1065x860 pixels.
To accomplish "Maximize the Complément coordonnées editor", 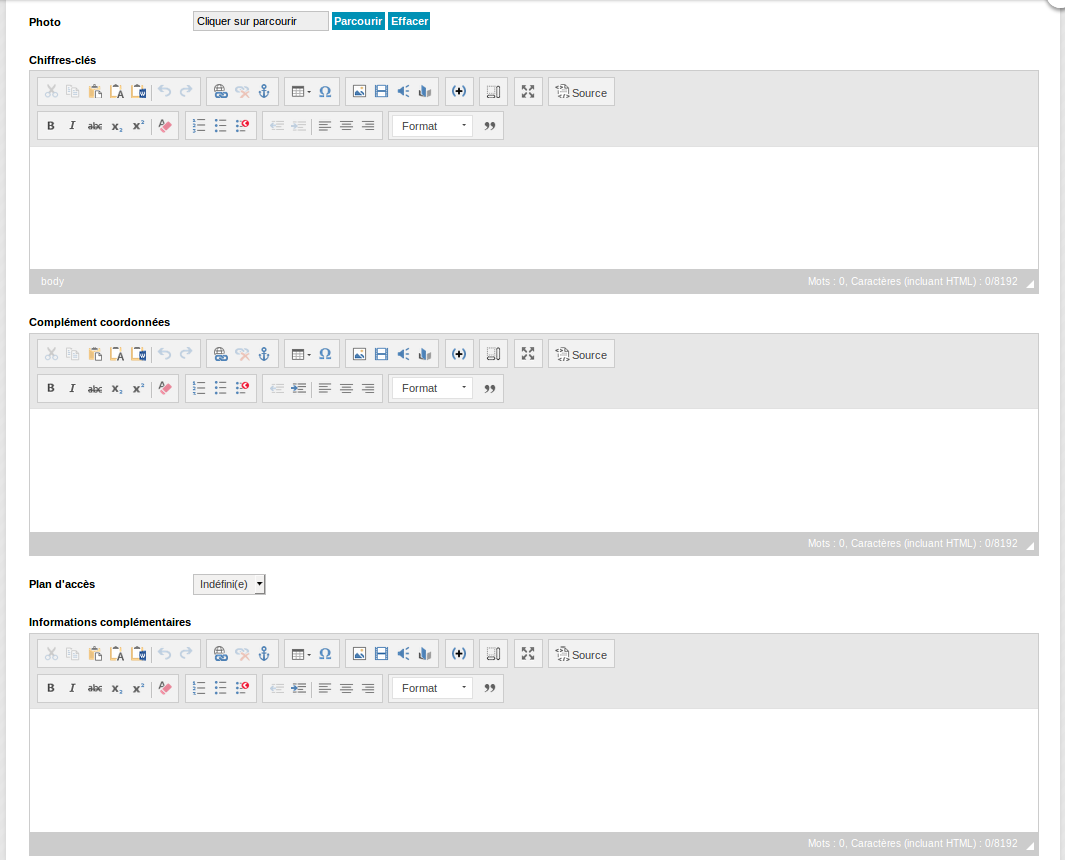I will (x=528, y=354).
